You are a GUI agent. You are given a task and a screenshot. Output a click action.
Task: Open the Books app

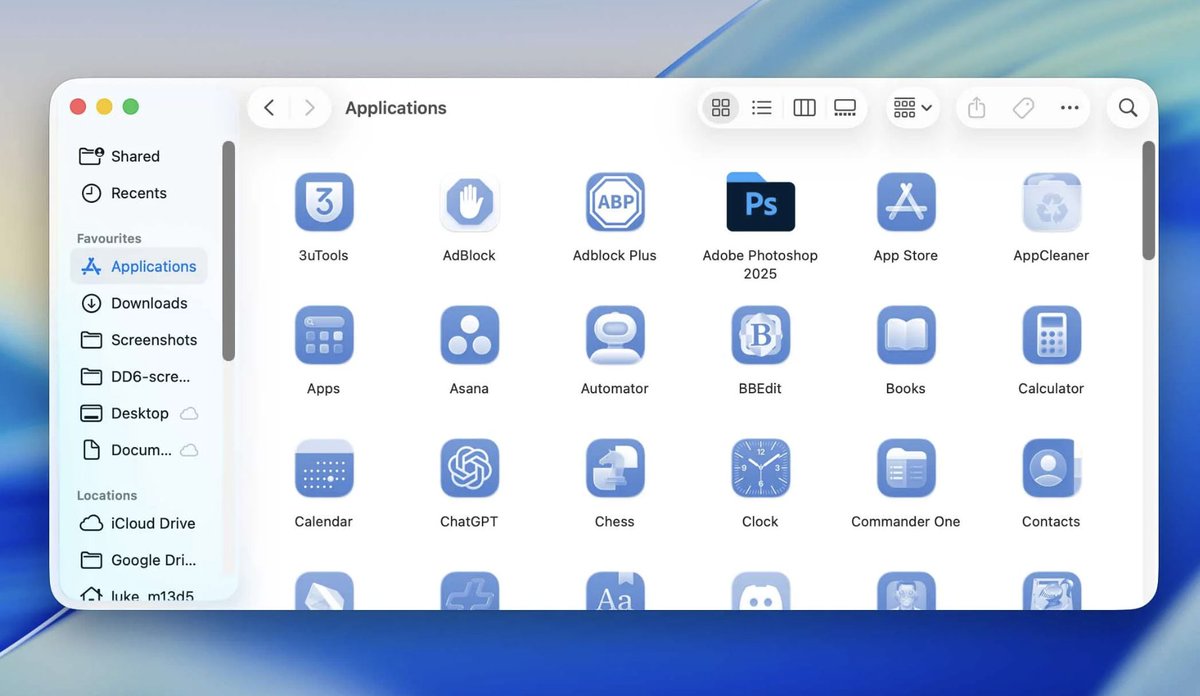tap(905, 335)
